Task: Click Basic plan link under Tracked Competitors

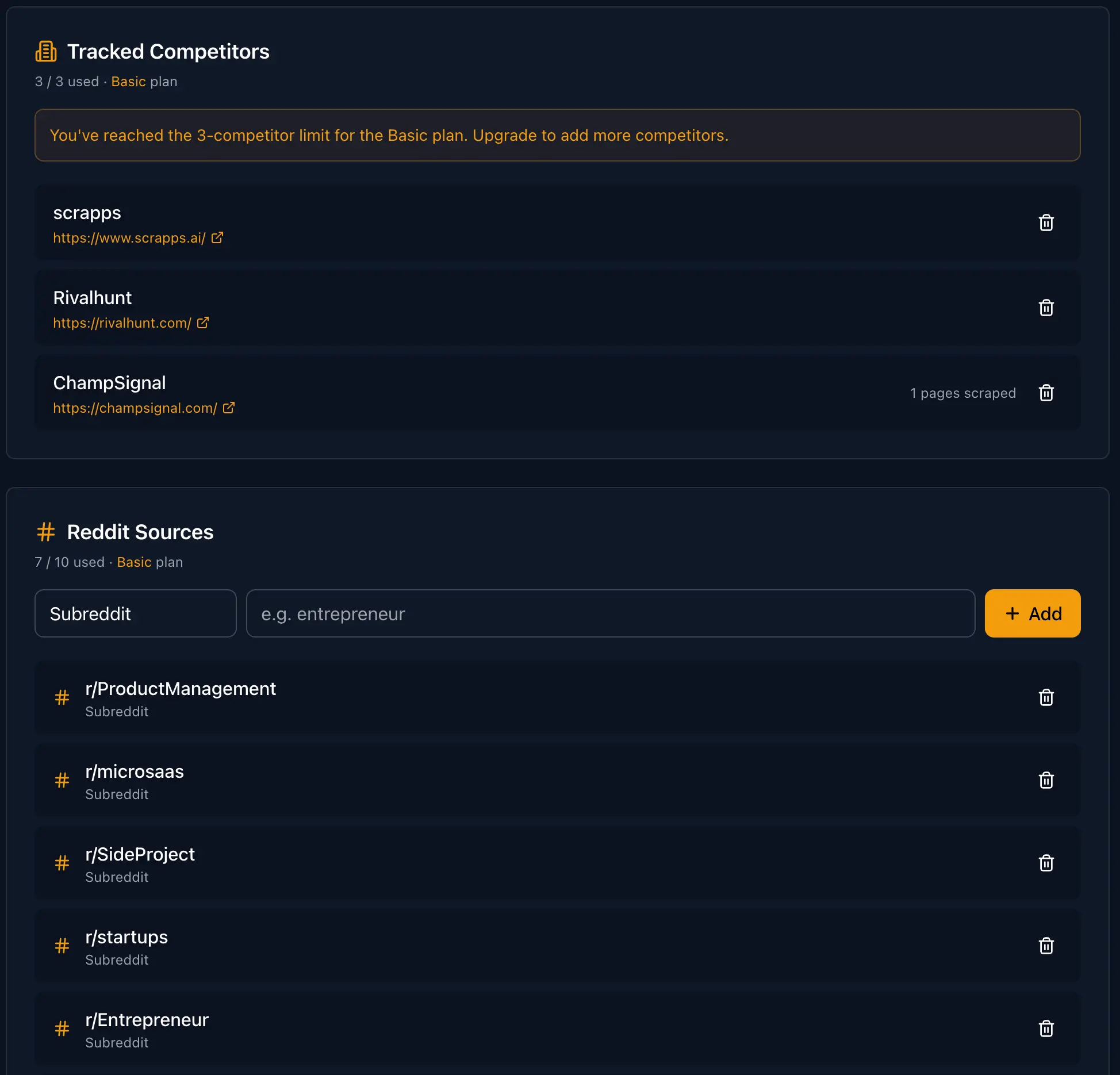Action: pos(128,82)
